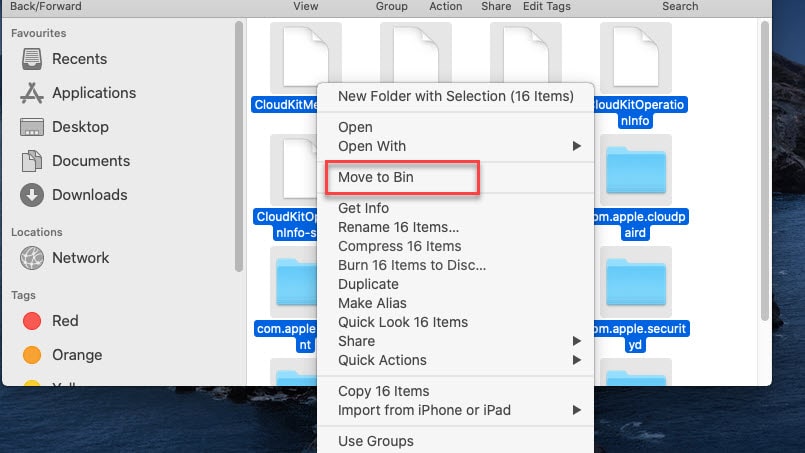805x453 pixels.
Task: Click the Locations section header
Action: 37,232
